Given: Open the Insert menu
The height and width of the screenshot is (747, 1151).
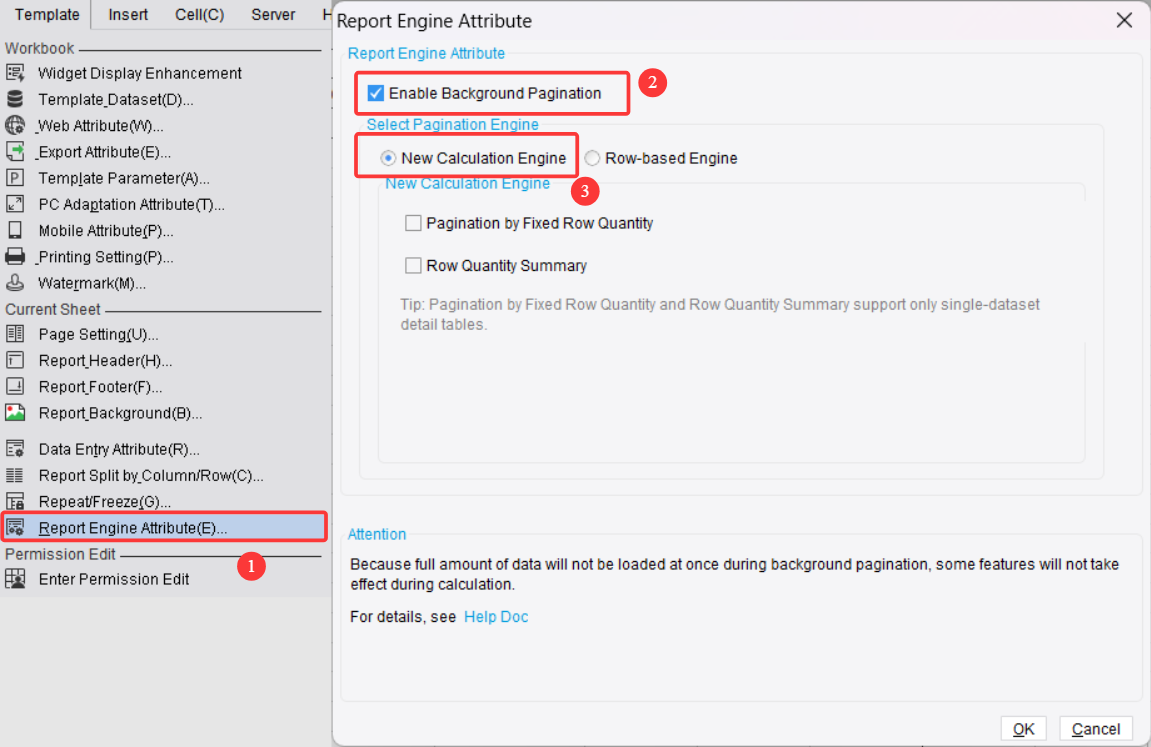Looking at the screenshot, I should [x=128, y=15].
